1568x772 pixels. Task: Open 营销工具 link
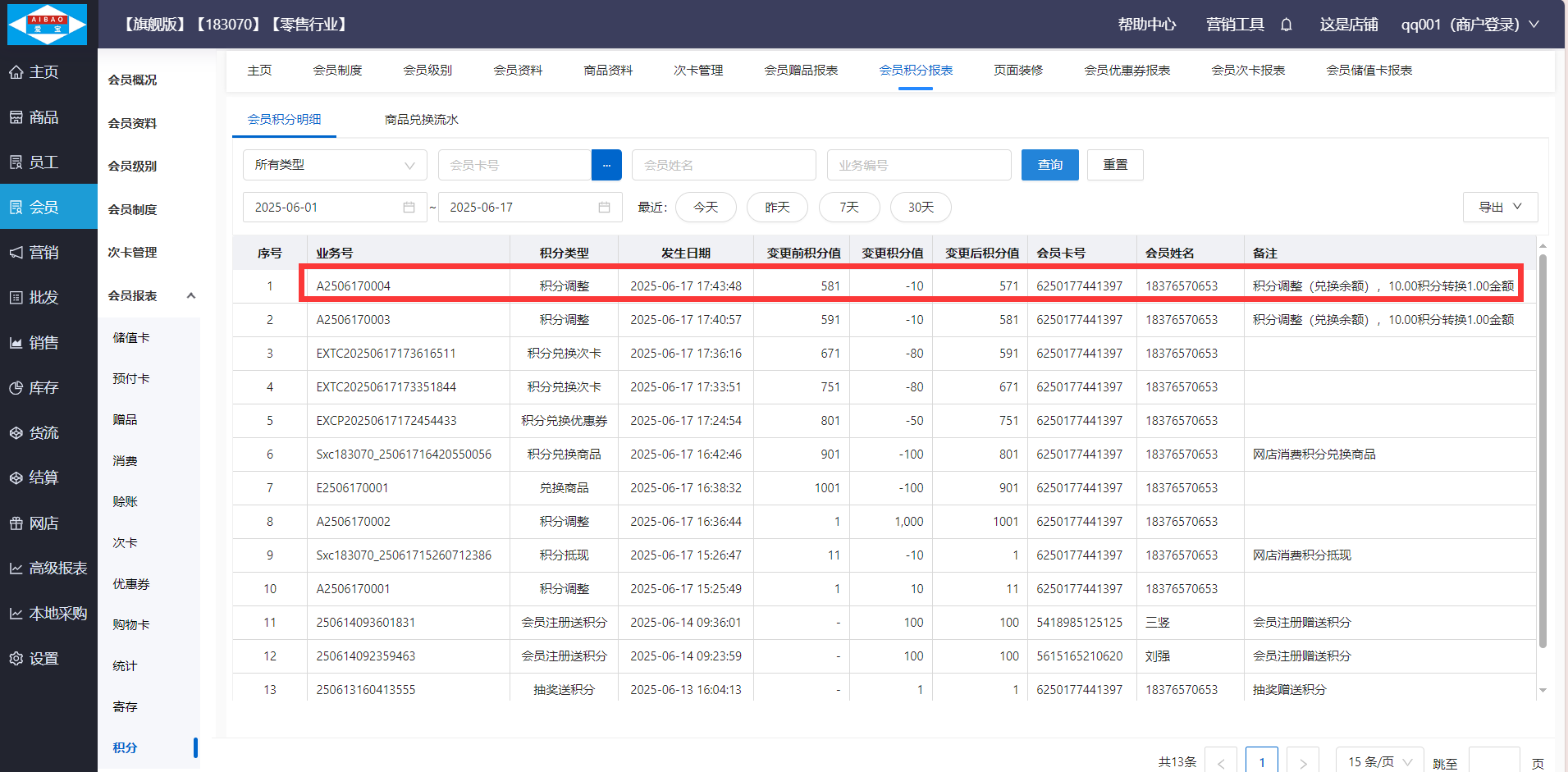pos(1235,25)
